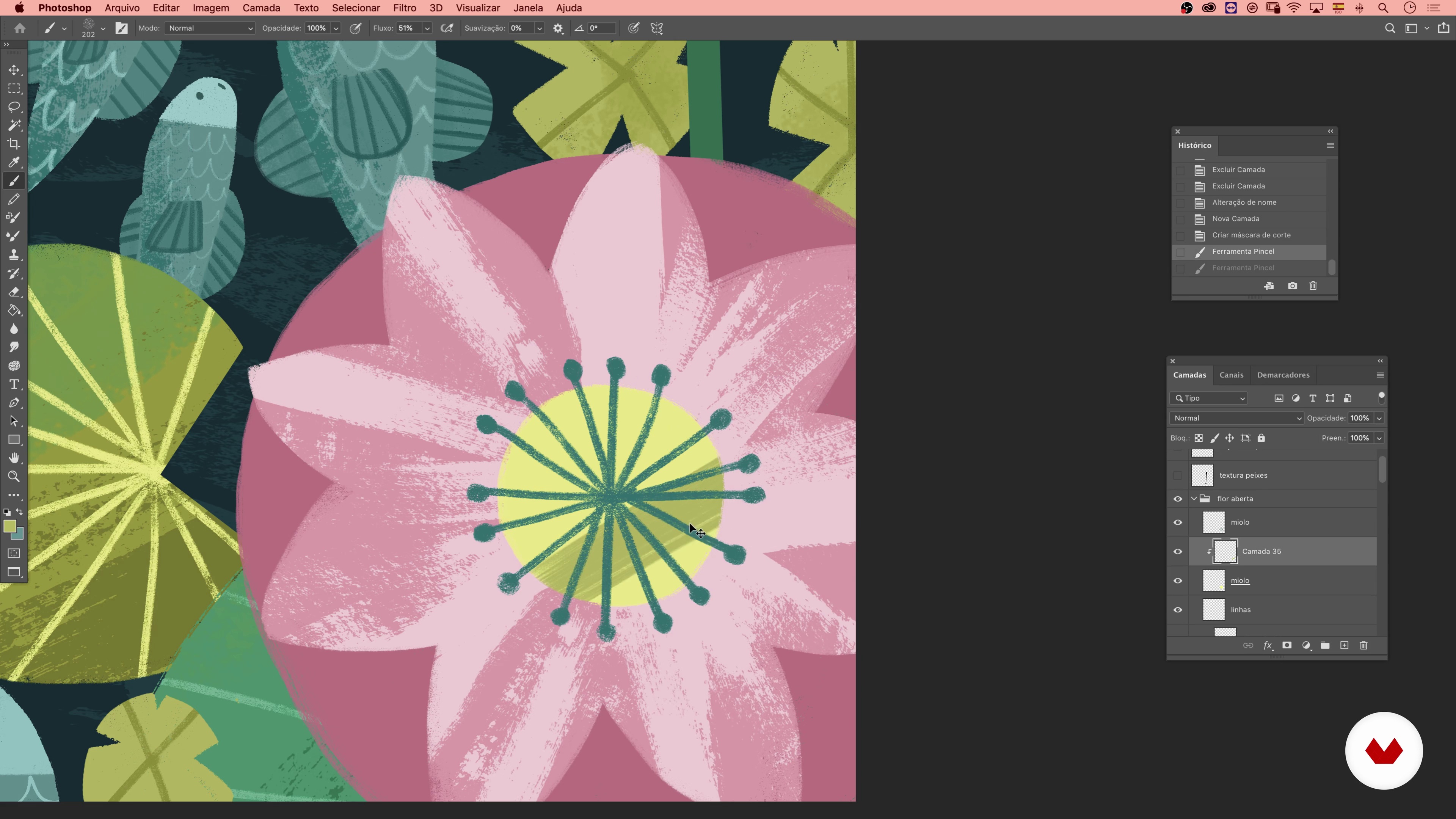
Task: Open brush smoothing options gear
Action: pos(558,28)
